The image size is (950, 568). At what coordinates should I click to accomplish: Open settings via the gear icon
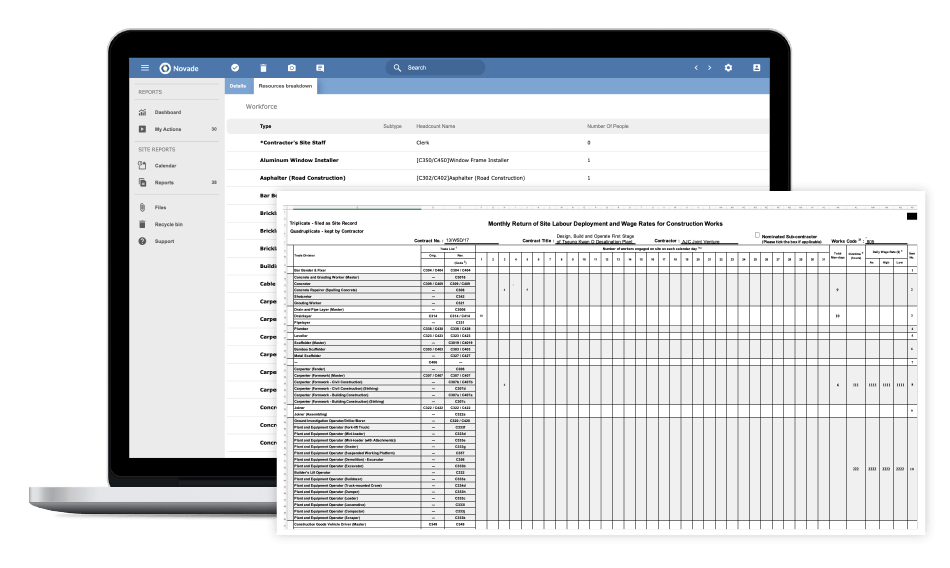click(728, 68)
